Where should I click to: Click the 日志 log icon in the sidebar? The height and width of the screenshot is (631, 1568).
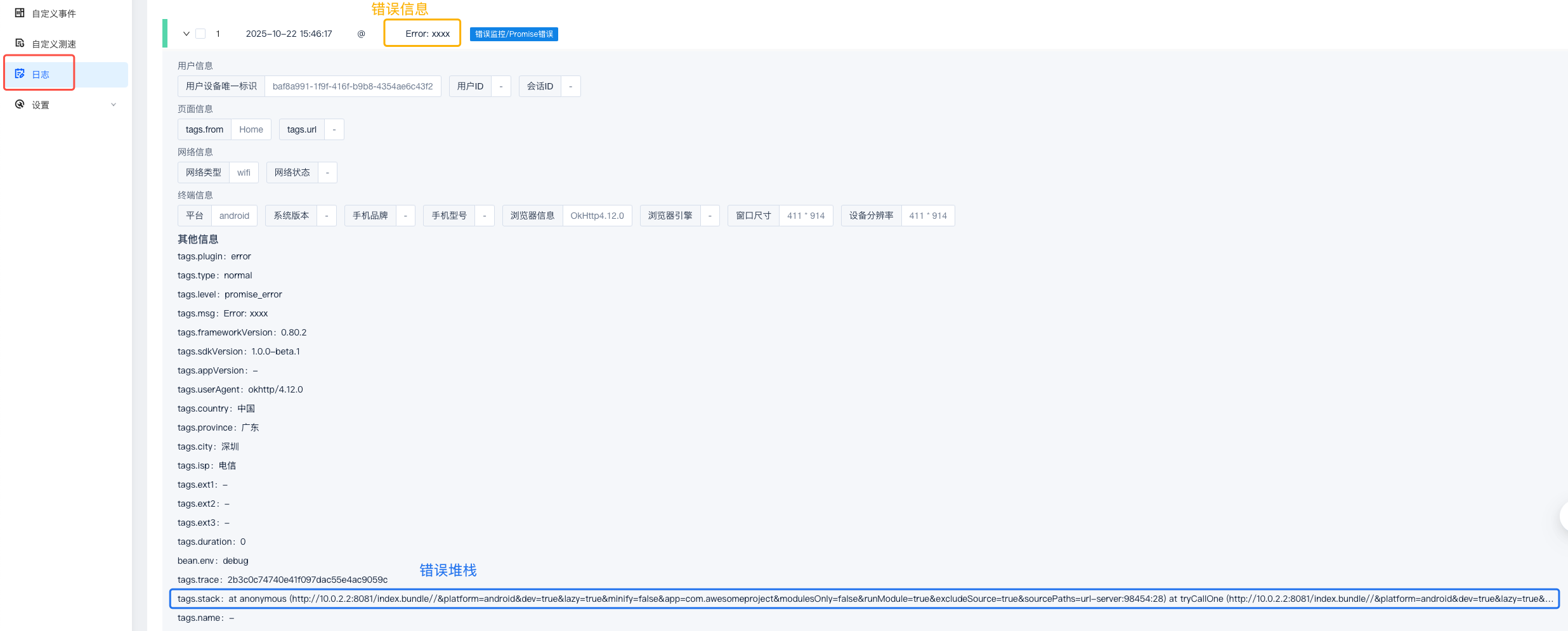(20, 74)
